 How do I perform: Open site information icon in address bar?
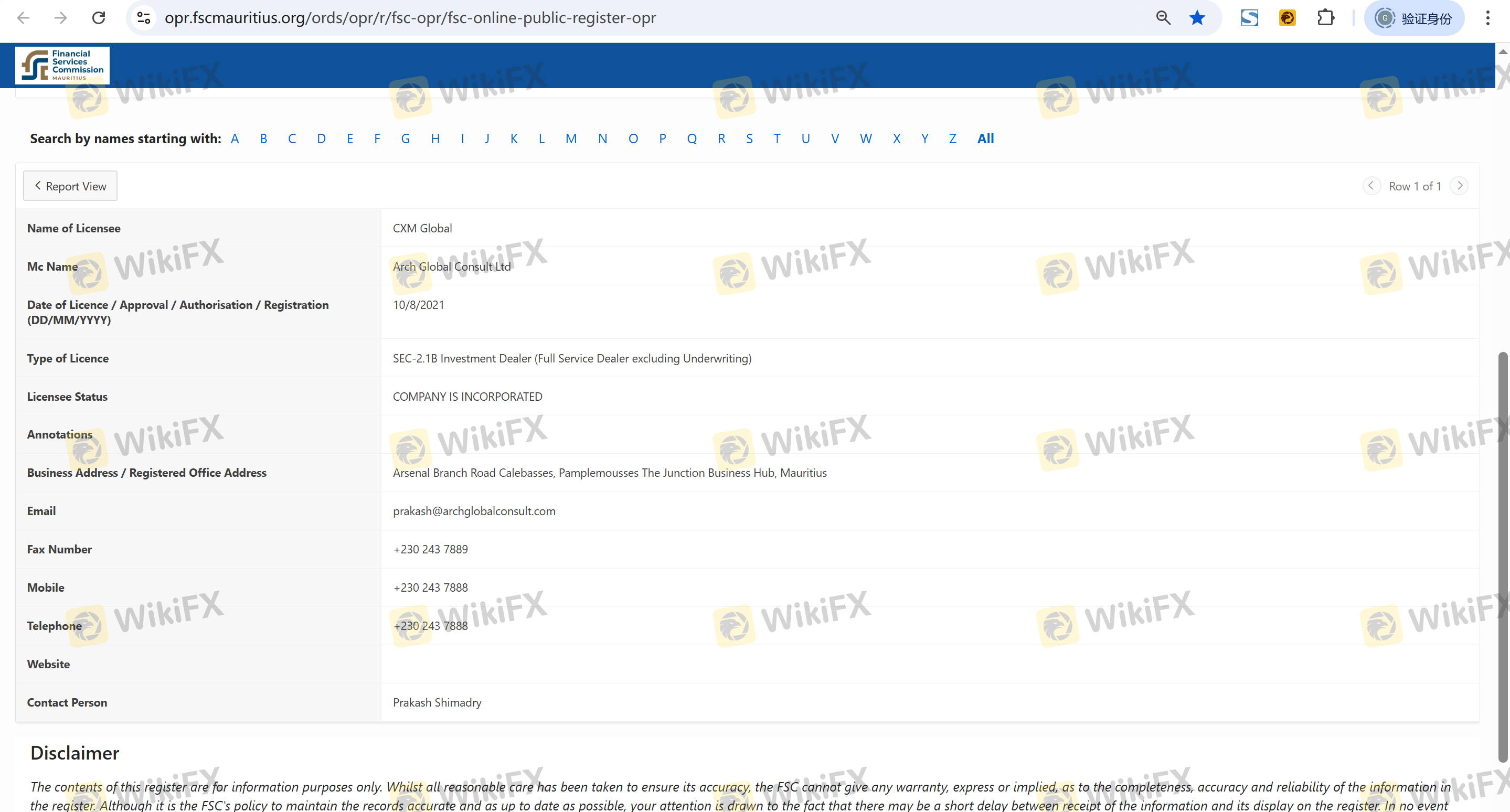[x=144, y=18]
